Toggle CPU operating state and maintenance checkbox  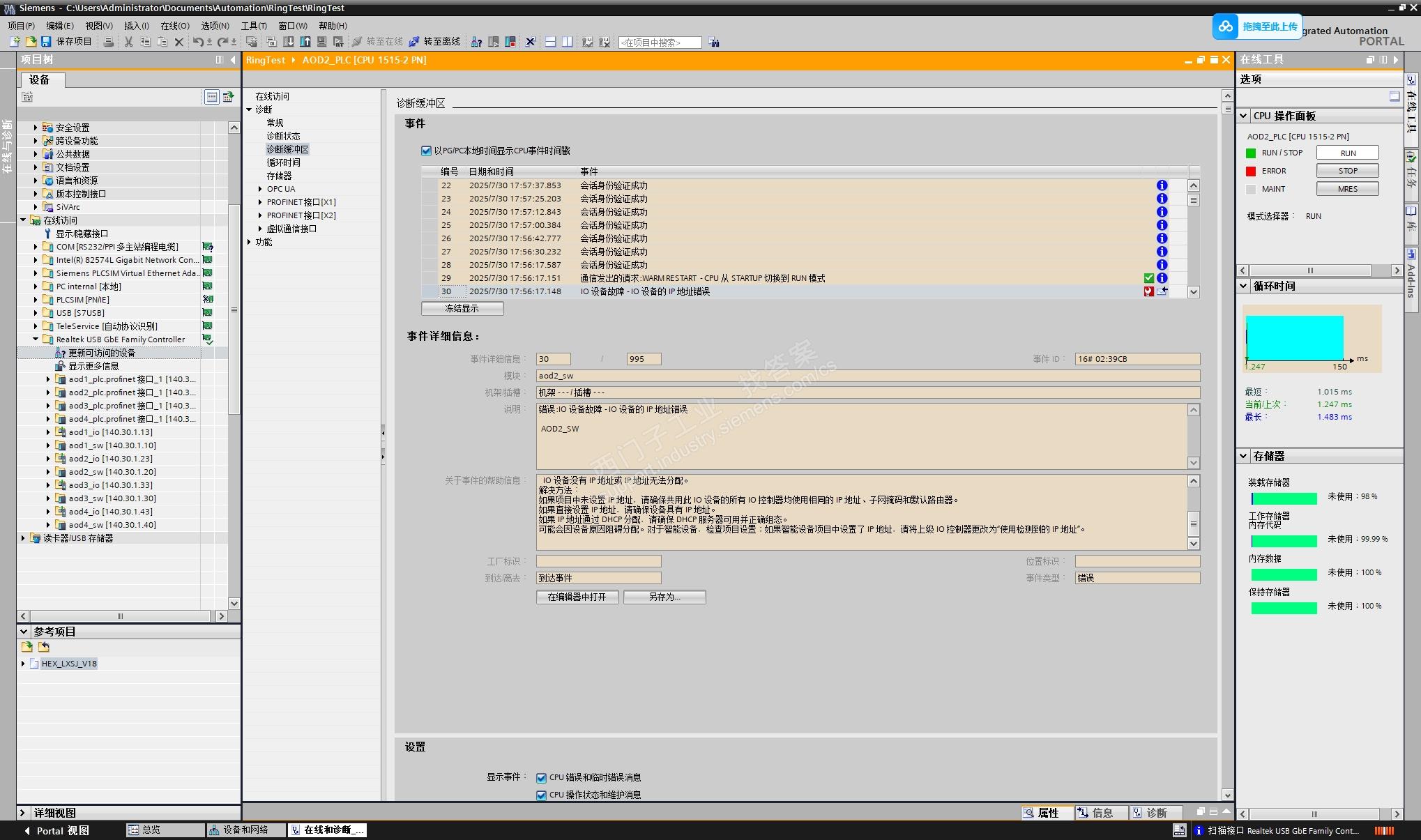[x=541, y=795]
